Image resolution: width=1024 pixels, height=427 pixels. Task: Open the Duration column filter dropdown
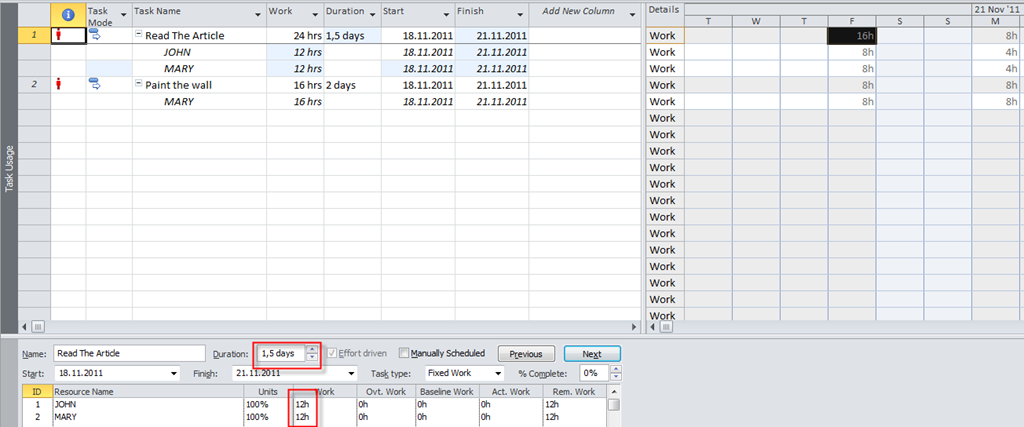click(371, 14)
